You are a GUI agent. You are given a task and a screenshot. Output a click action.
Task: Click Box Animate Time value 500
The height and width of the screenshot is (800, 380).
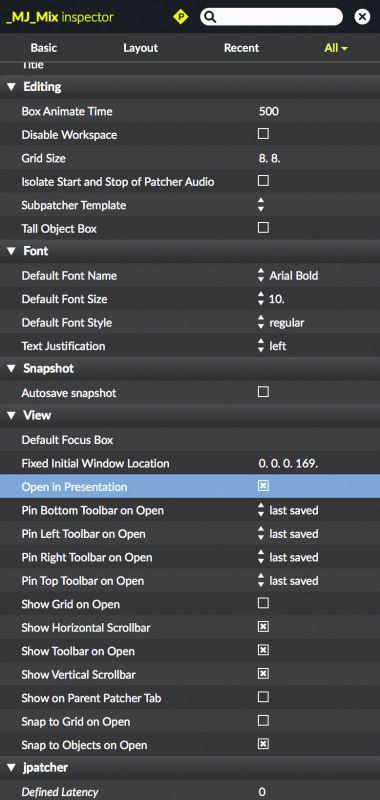coord(269,111)
